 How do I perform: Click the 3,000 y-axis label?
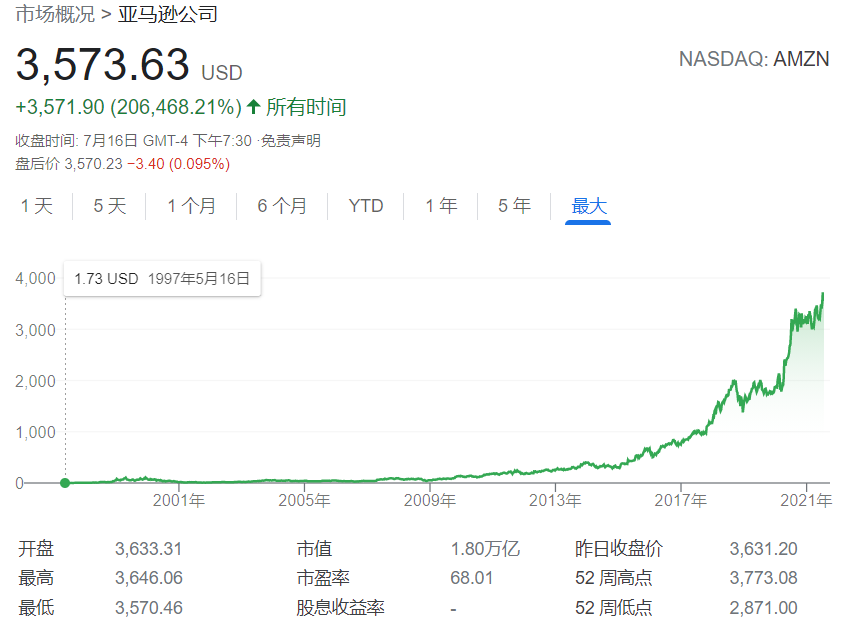click(35, 330)
